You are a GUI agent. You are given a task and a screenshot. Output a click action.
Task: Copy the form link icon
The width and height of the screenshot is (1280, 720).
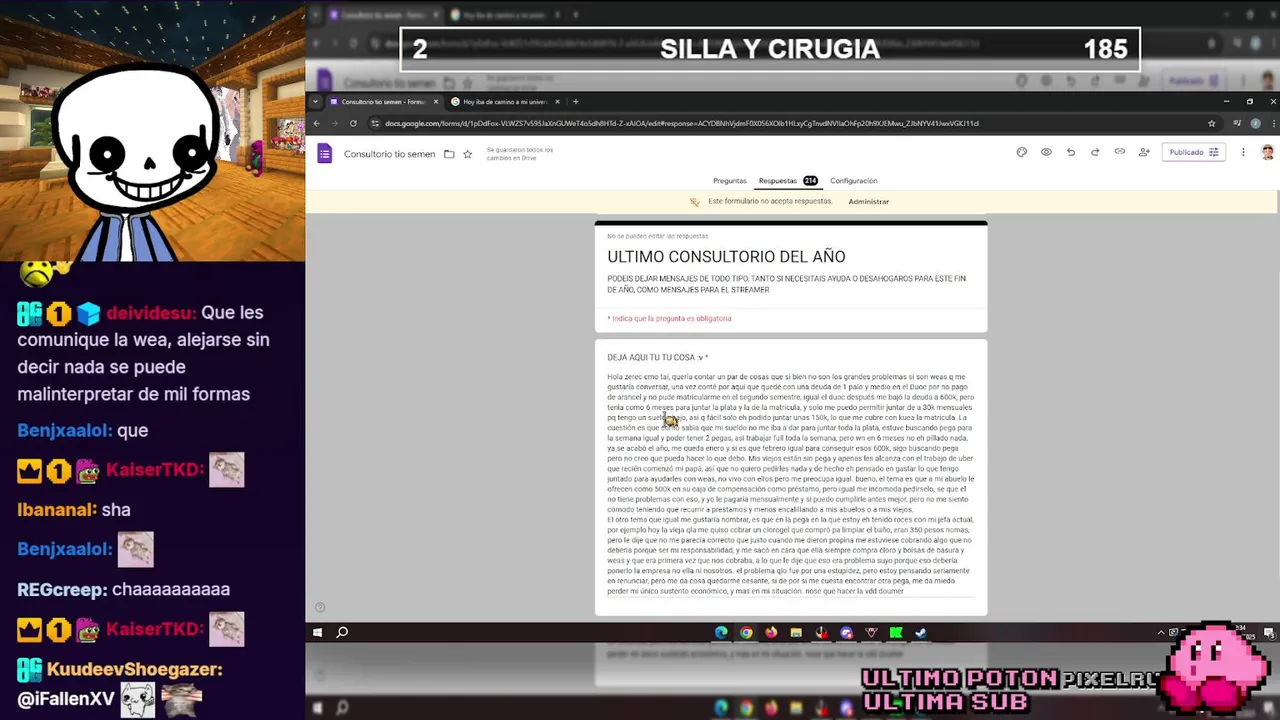(x=1120, y=152)
